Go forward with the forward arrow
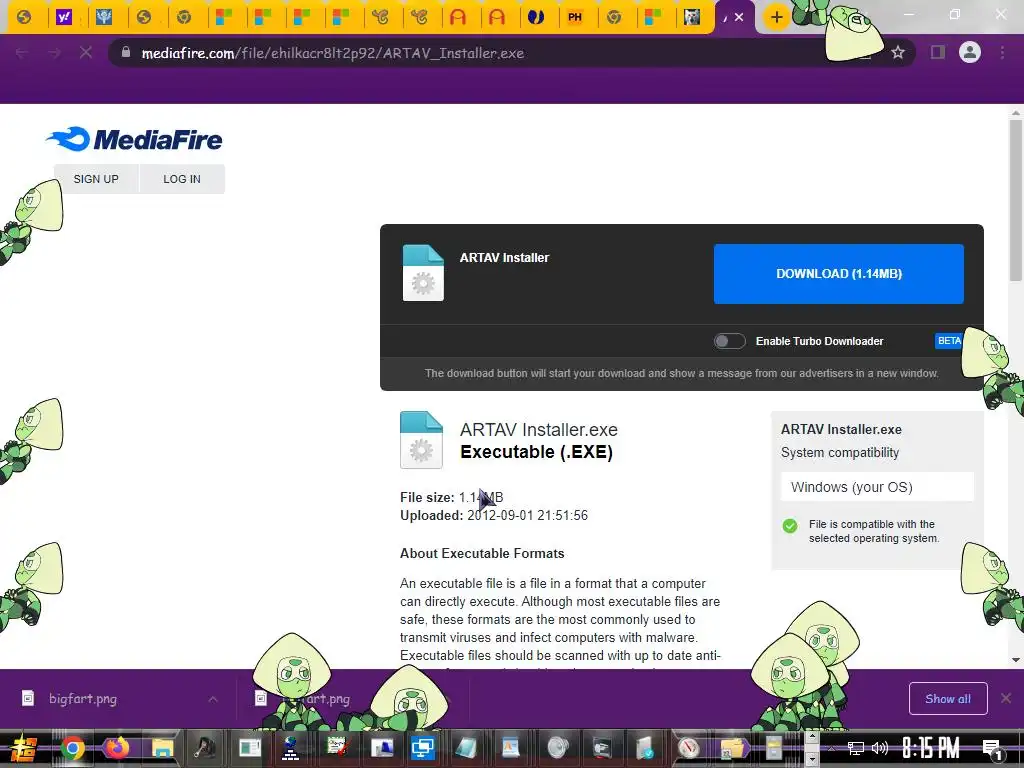Image resolution: width=1024 pixels, height=768 pixels. pos(54,53)
